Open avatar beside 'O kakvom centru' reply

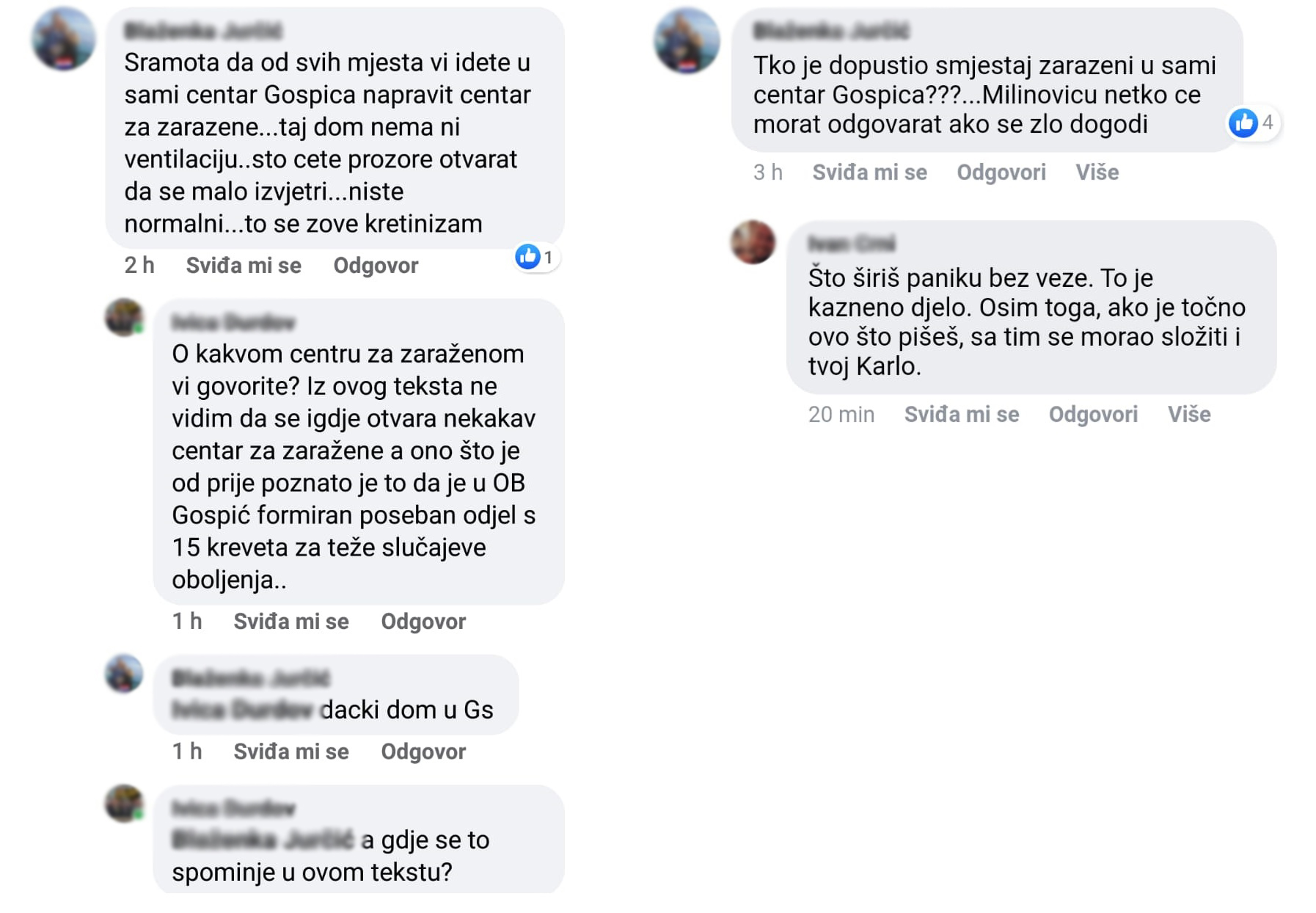tap(124, 318)
